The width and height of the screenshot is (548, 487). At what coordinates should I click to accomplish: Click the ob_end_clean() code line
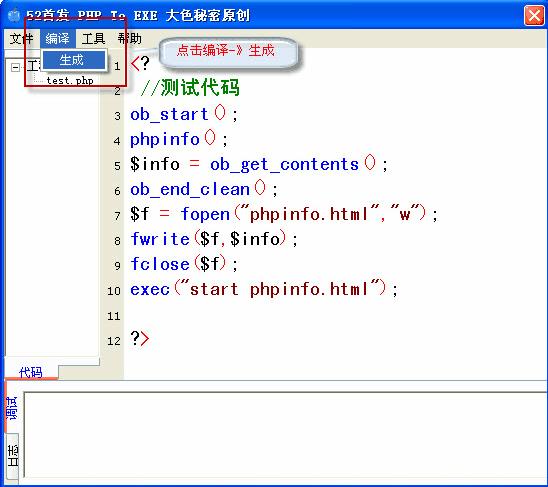point(204,189)
